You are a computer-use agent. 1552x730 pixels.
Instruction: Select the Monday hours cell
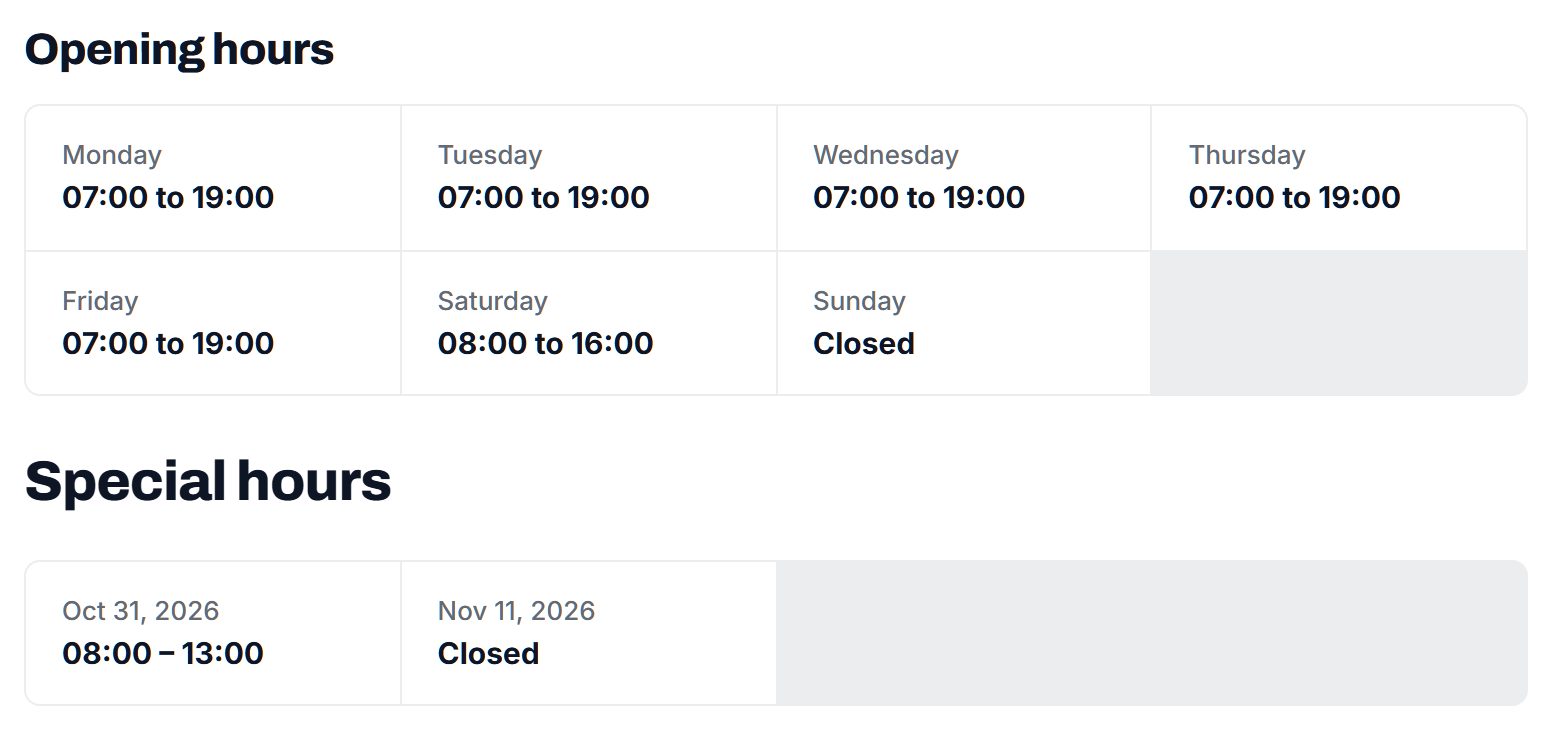213,178
